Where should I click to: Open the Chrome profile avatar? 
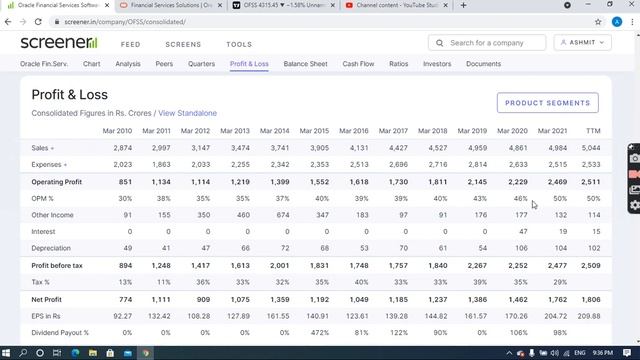click(617, 22)
